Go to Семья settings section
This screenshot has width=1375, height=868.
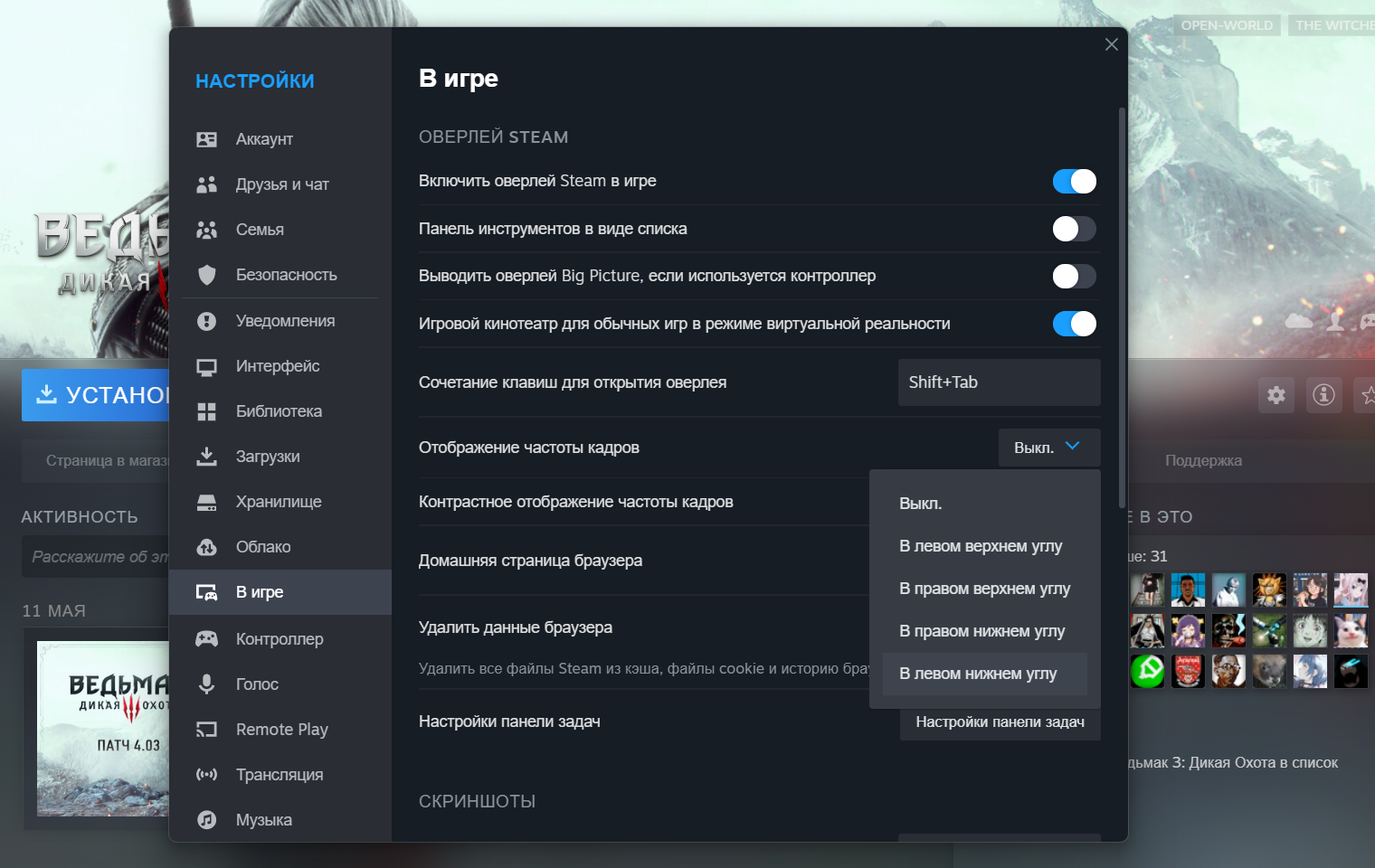point(280,230)
